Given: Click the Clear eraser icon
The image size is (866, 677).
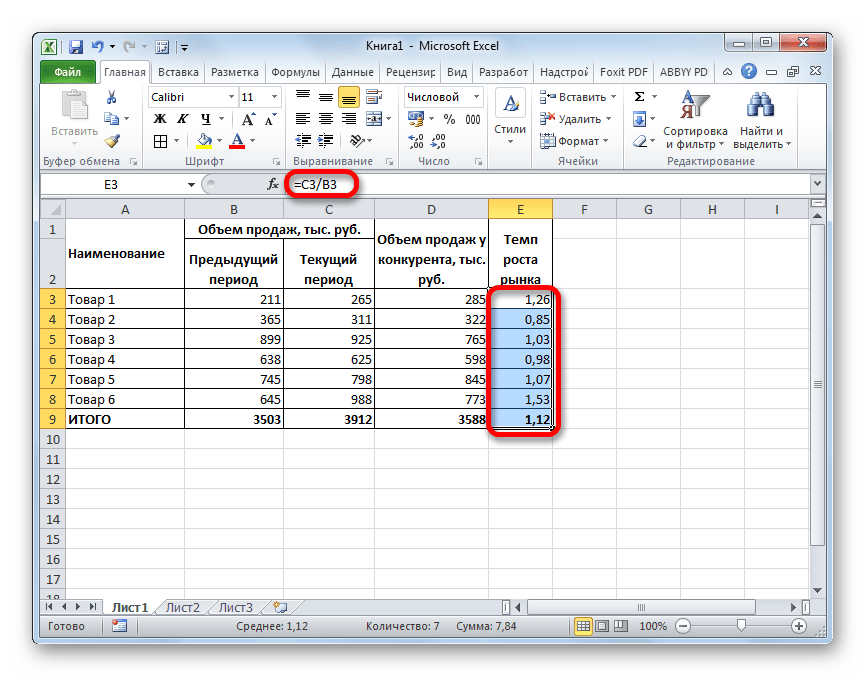Looking at the screenshot, I should 640,141.
